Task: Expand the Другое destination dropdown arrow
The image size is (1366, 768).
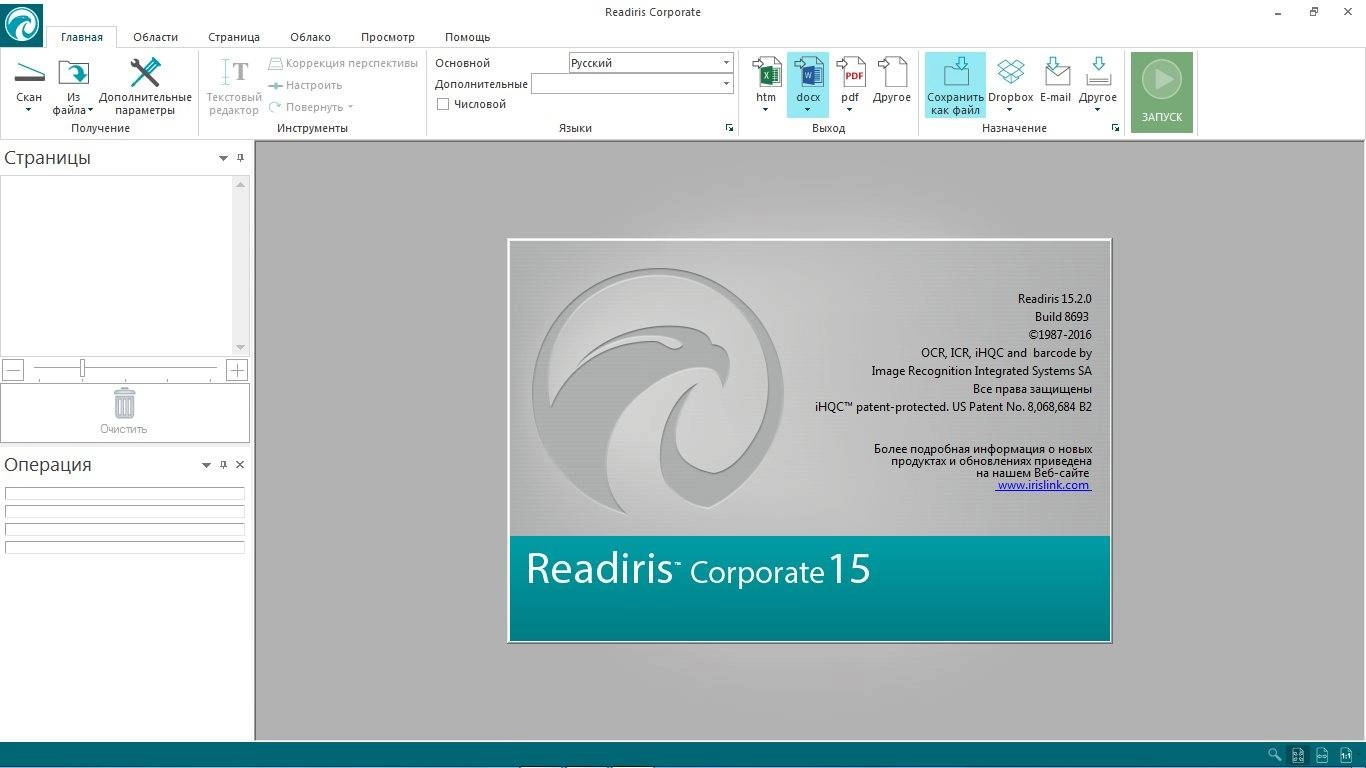Action: 1098,110
